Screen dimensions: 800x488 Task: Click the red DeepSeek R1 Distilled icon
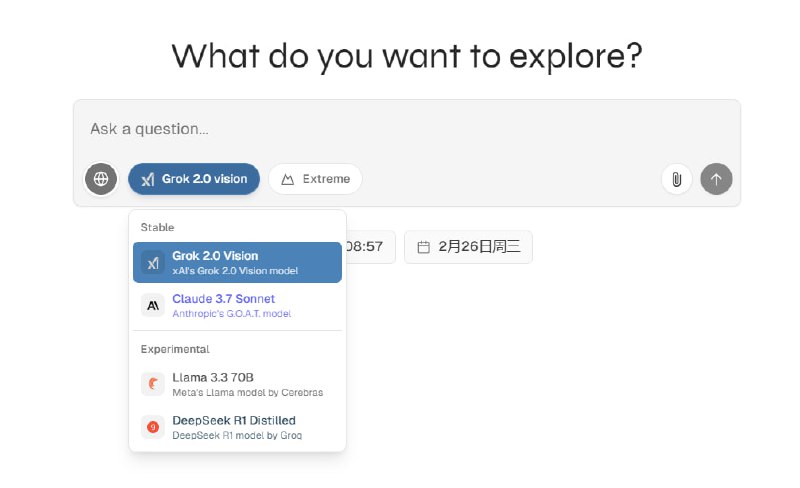click(153, 427)
